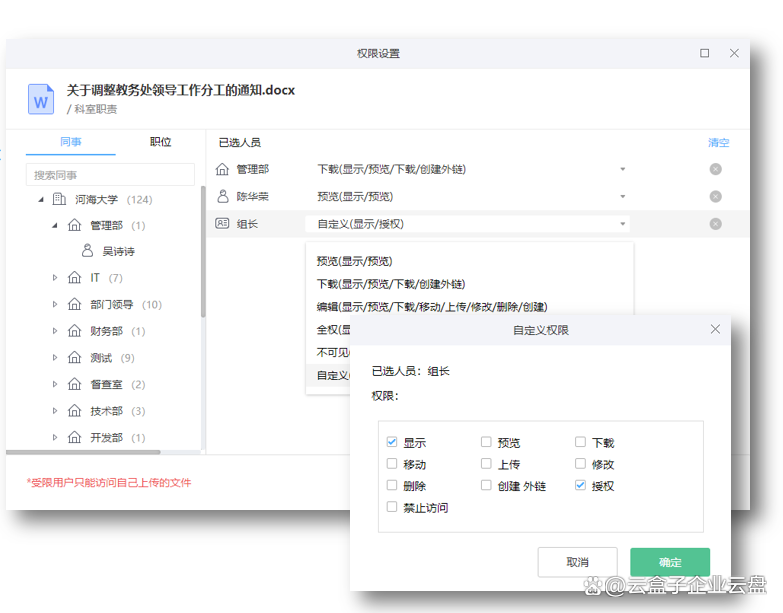This screenshot has height=613, width=783.
Task: Remove 管理部 from selected members
Action: (x=715, y=169)
